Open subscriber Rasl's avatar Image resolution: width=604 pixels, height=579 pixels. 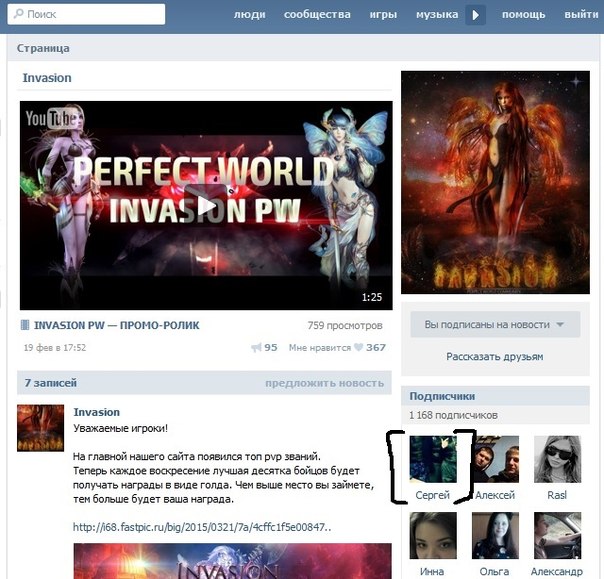[557, 459]
